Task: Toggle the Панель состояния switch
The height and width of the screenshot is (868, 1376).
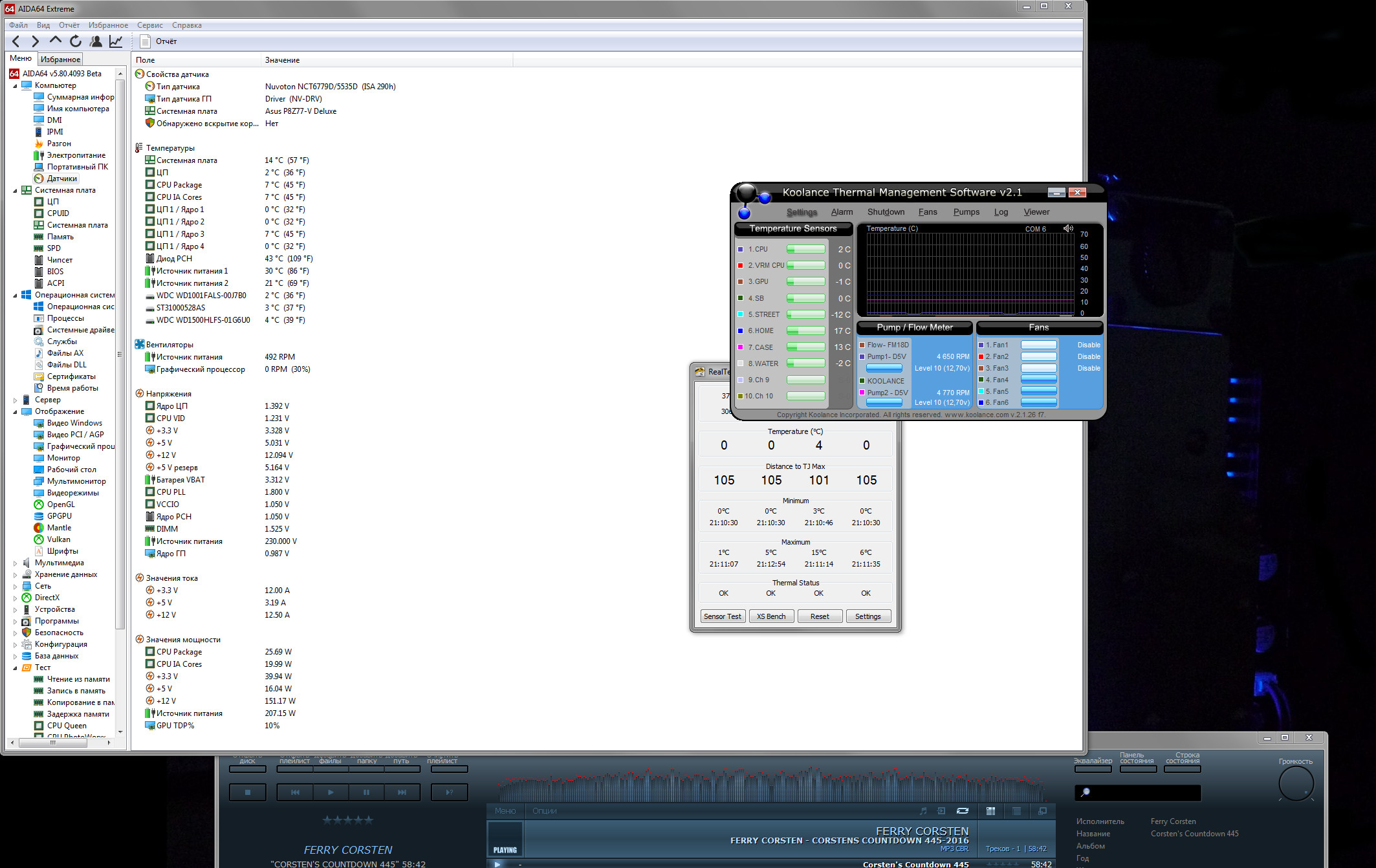Action: pos(1138,769)
